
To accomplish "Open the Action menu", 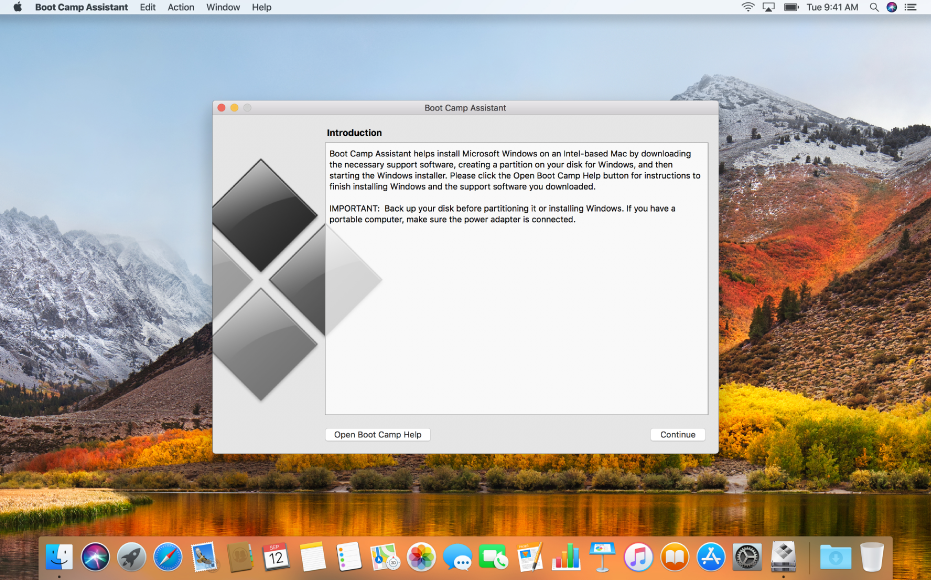I will click(x=181, y=7).
